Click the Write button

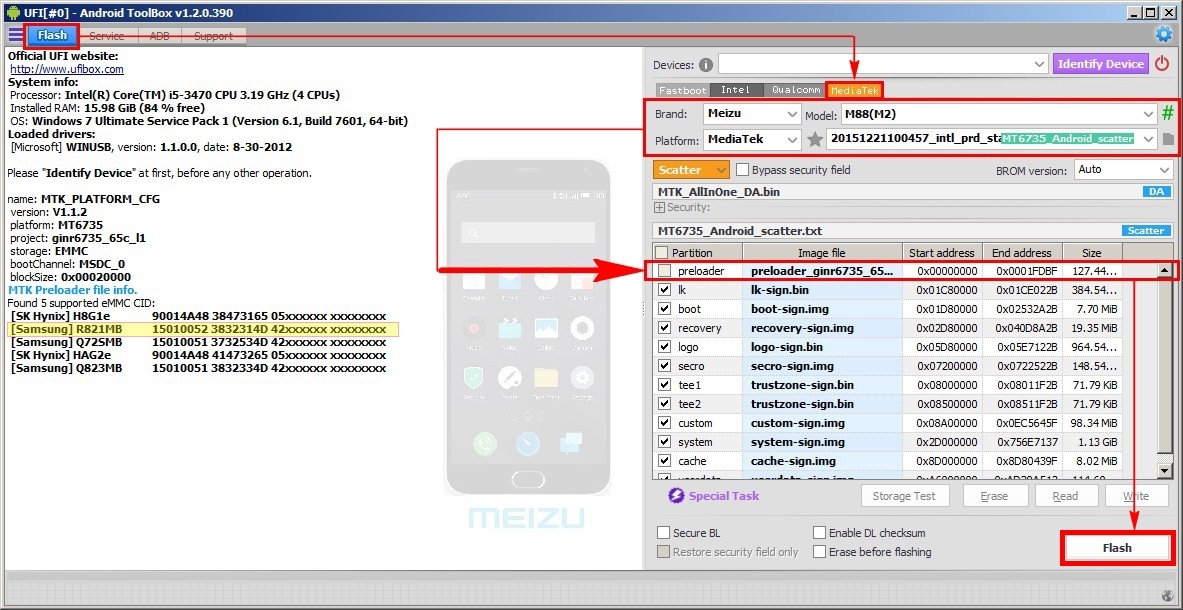pyautogui.click(x=1136, y=495)
